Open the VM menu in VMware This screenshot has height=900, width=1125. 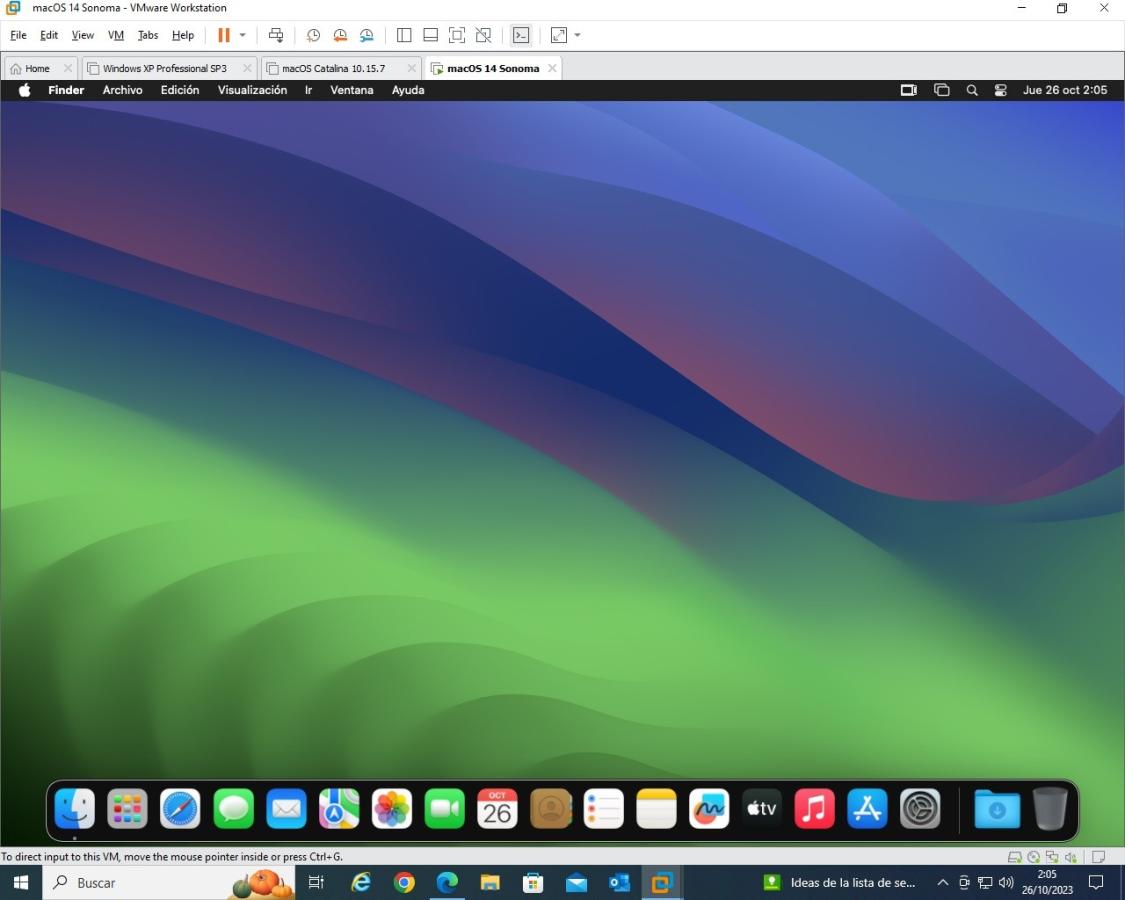(116, 35)
